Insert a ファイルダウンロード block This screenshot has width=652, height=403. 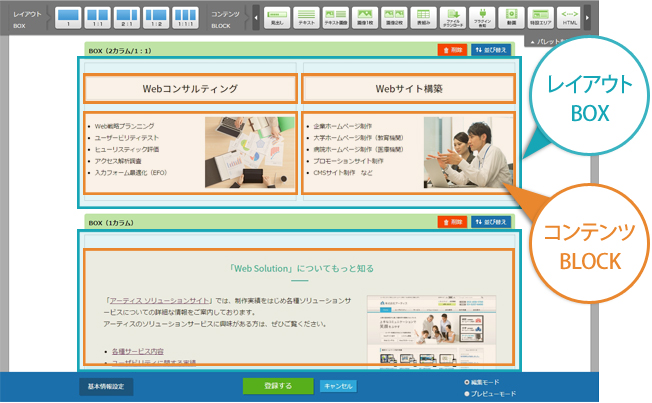[453, 18]
